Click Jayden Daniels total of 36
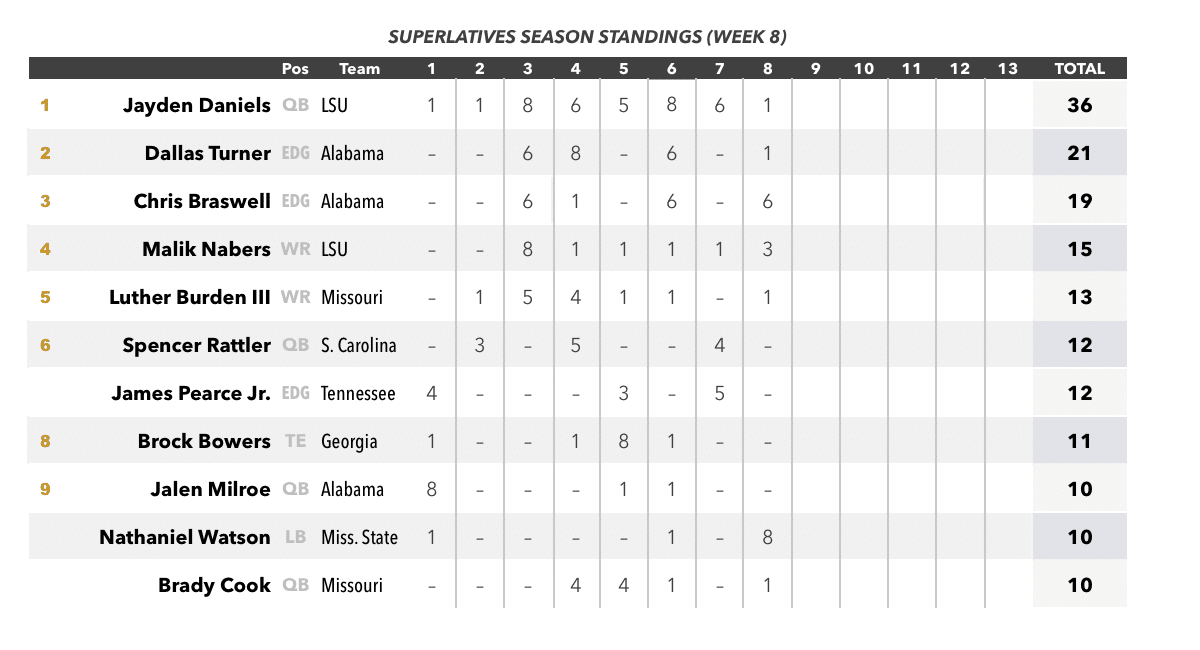The height and width of the screenshot is (650, 1200). [x=1080, y=105]
